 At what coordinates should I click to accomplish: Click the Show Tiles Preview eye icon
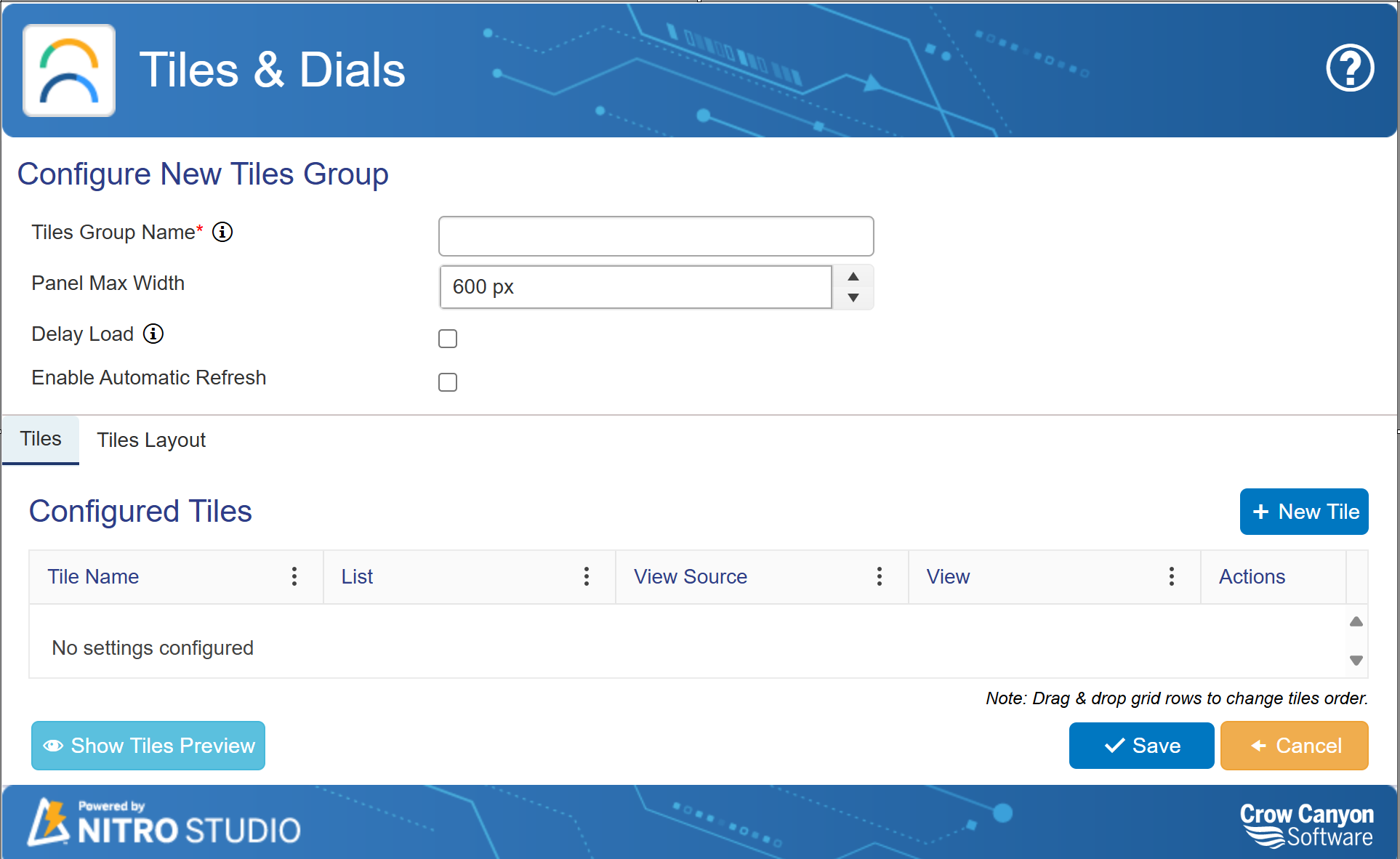pos(54,745)
